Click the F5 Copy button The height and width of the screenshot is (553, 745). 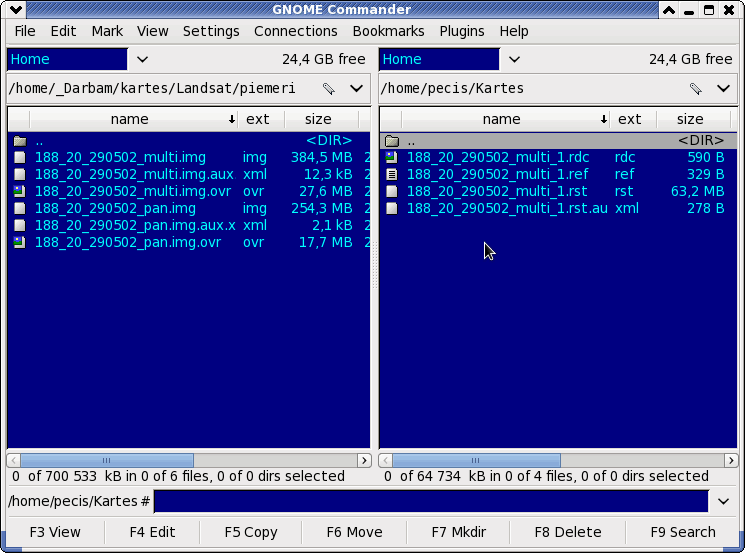pos(251,532)
